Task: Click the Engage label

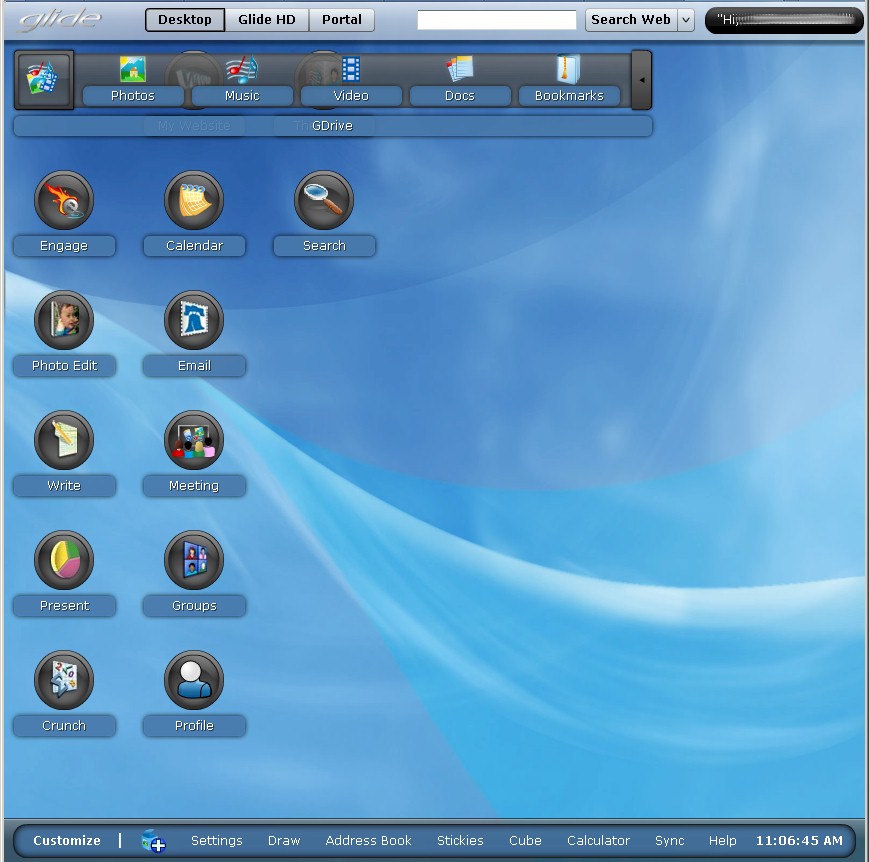Action: click(x=64, y=246)
